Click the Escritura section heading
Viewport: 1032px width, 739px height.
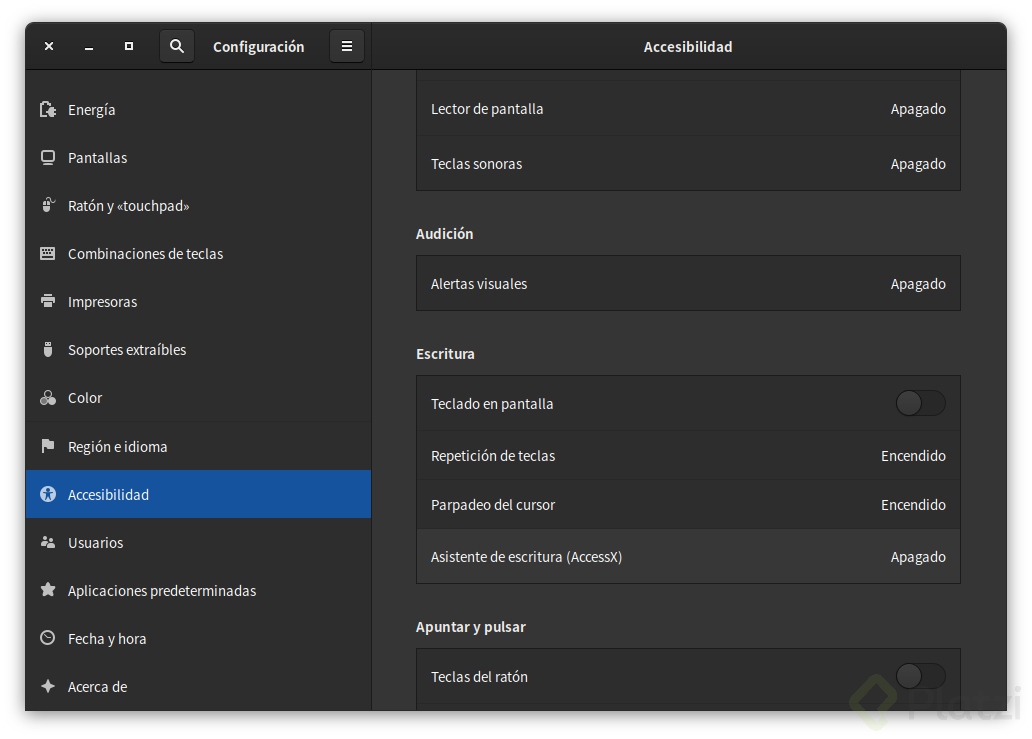tap(445, 353)
